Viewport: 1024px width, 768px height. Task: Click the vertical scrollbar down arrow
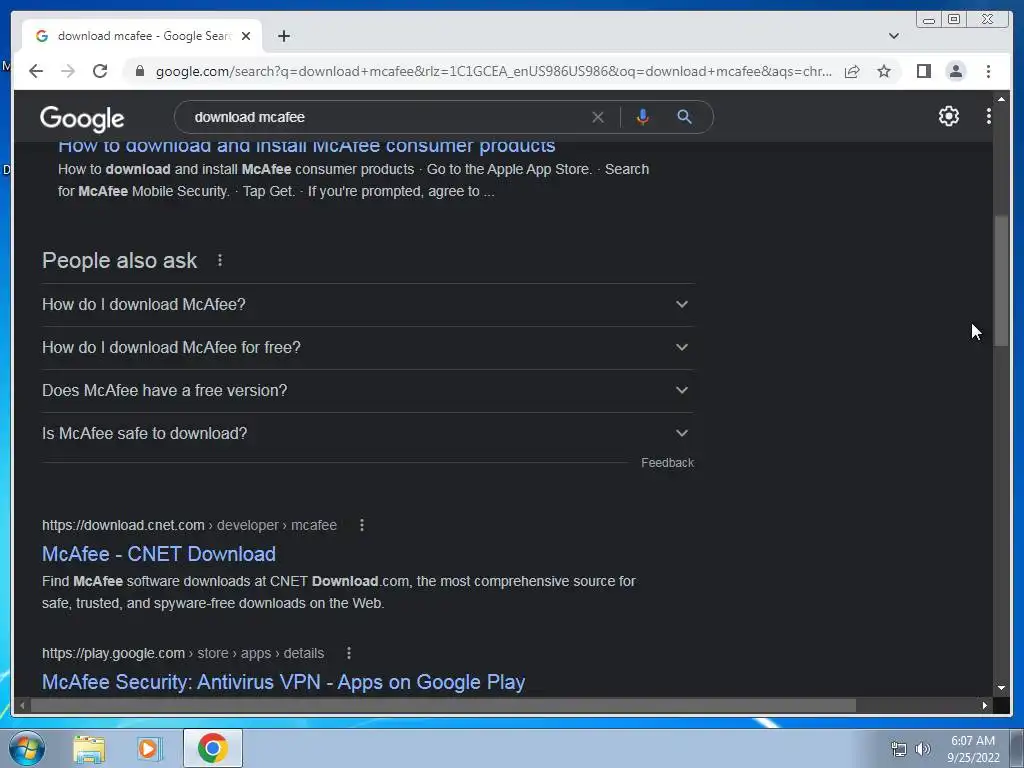[x=1001, y=687]
